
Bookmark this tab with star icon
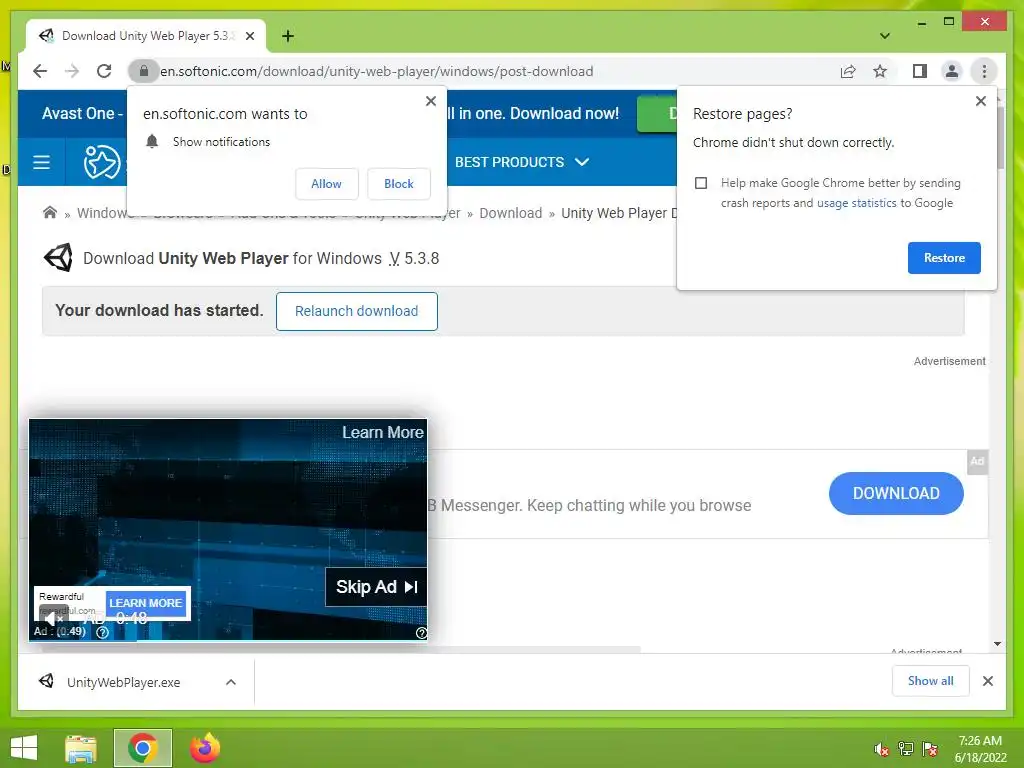[x=880, y=71]
